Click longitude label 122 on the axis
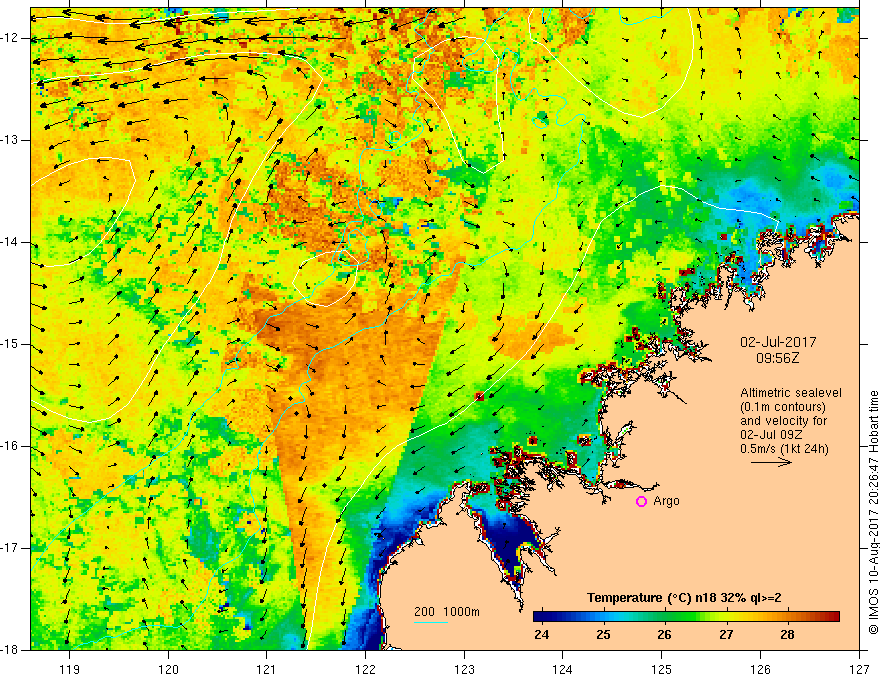880x680 pixels. click(x=365, y=669)
